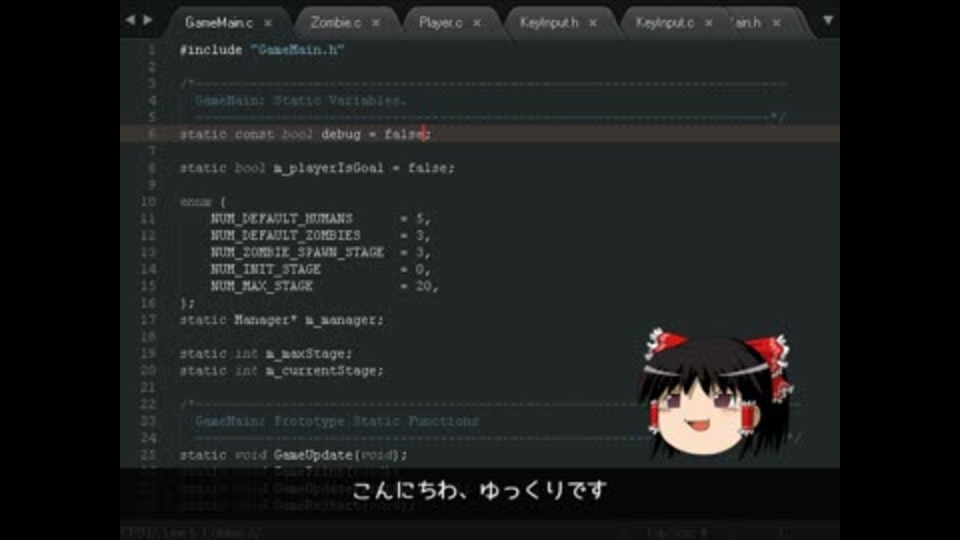
Task: Click NUM_ZOMBIE_SPAWN_STAGE constant
Action: (298, 252)
